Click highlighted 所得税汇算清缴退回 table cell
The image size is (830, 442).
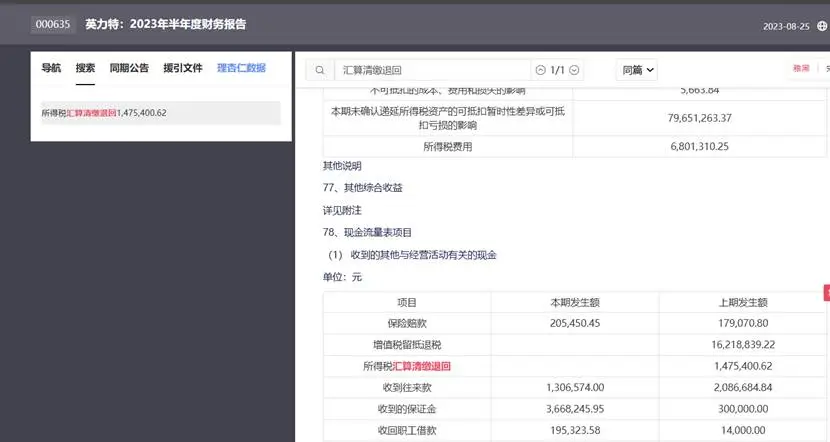pyautogui.click(x=407, y=366)
